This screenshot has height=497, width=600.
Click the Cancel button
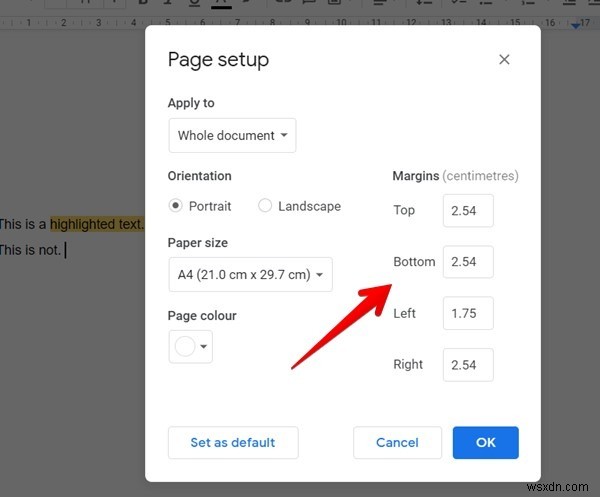[397, 443]
